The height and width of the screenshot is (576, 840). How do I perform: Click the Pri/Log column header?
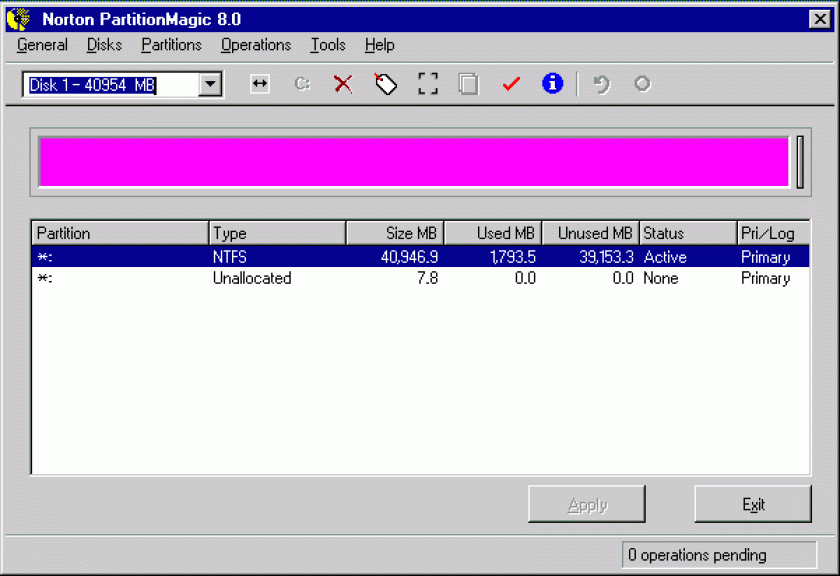coord(773,234)
